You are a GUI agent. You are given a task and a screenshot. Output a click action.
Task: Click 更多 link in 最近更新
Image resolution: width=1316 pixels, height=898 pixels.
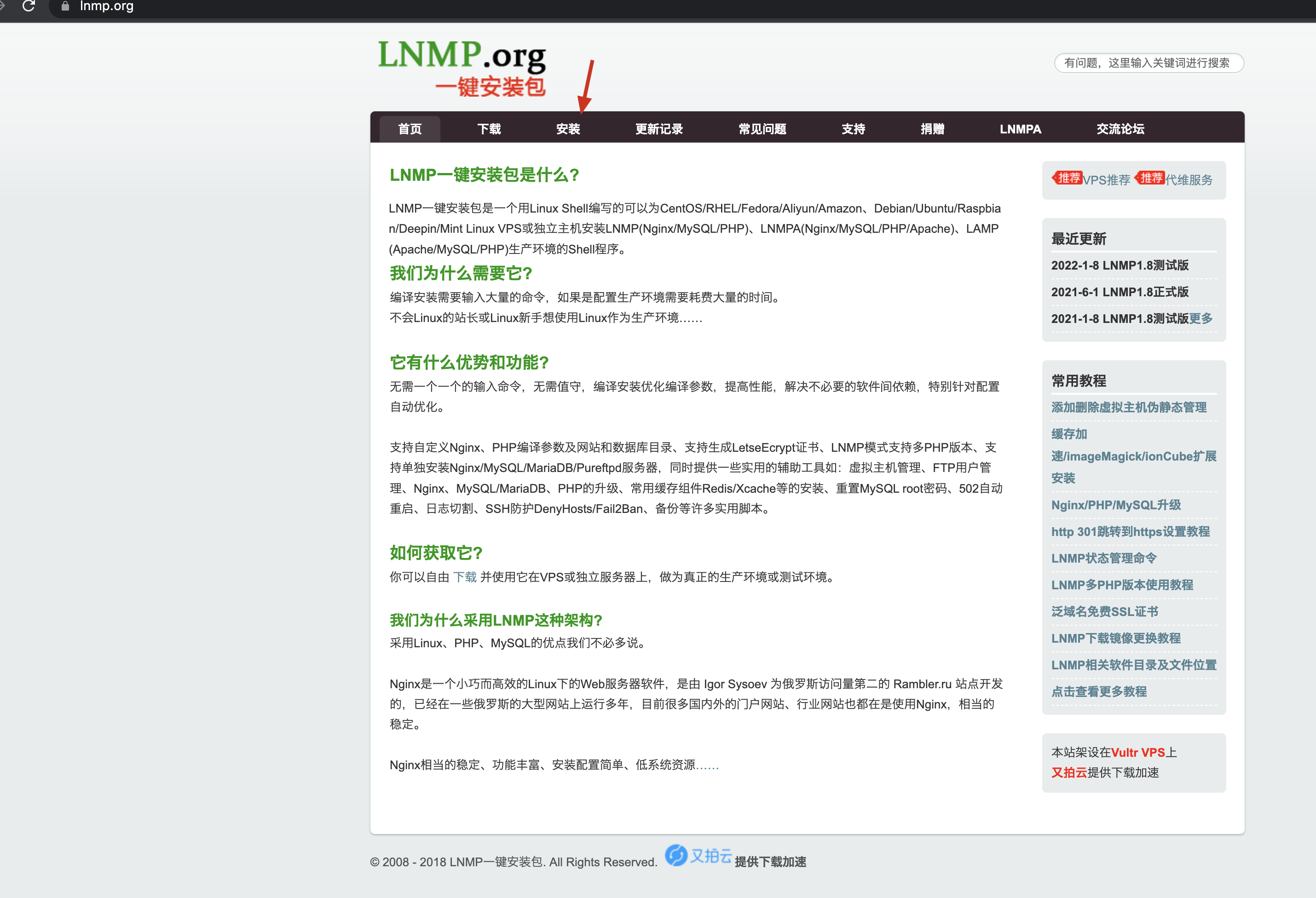click(x=1201, y=318)
